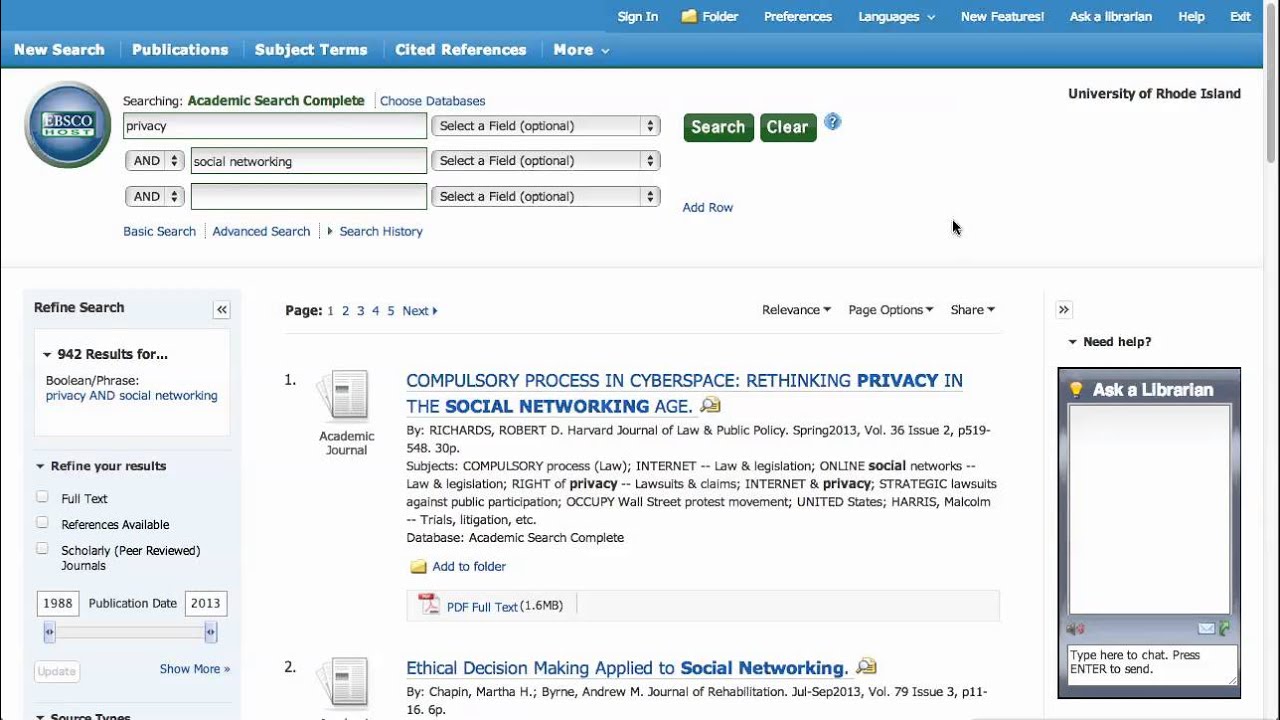The height and width of the screenshot is (720, 1280).
Task: Change the second row AND operator dropdown
Action: point(155,161)
